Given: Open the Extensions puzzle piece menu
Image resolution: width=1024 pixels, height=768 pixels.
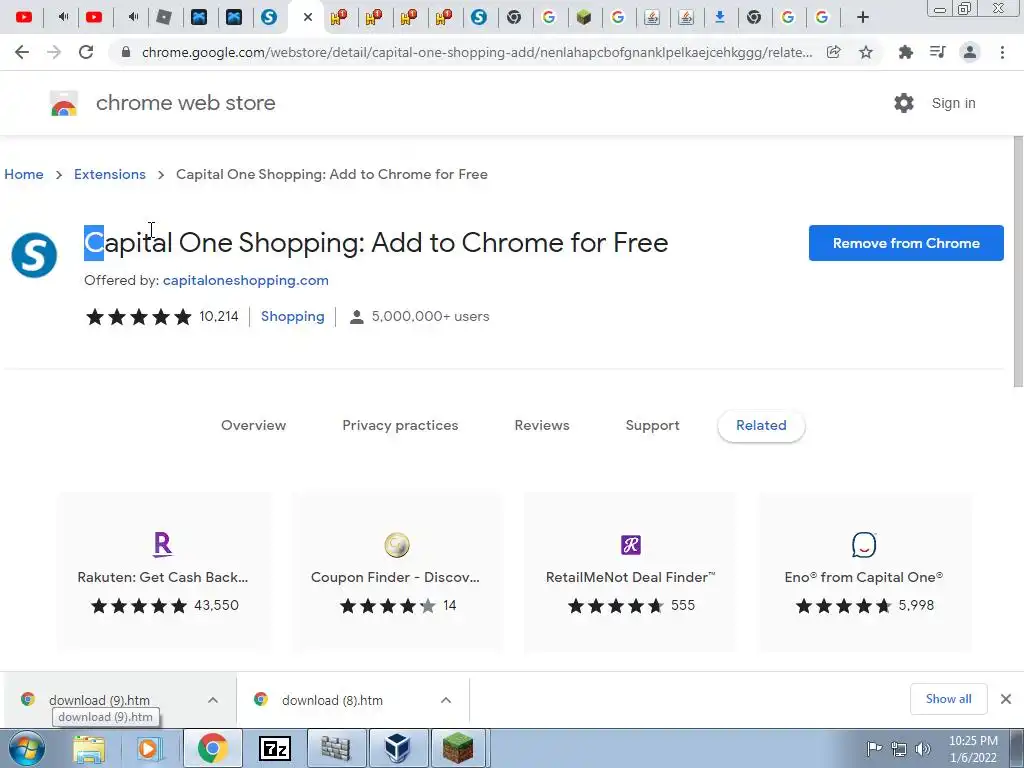Looking at the screenshot, I should (x=906, y=52).
